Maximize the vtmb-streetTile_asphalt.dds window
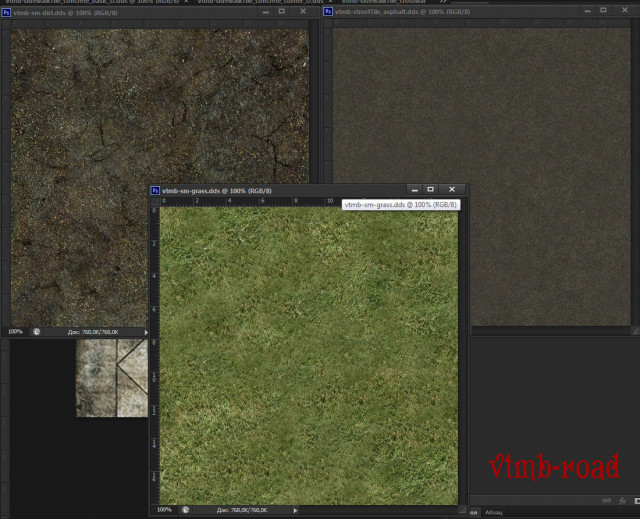 (x=603, y=11)
